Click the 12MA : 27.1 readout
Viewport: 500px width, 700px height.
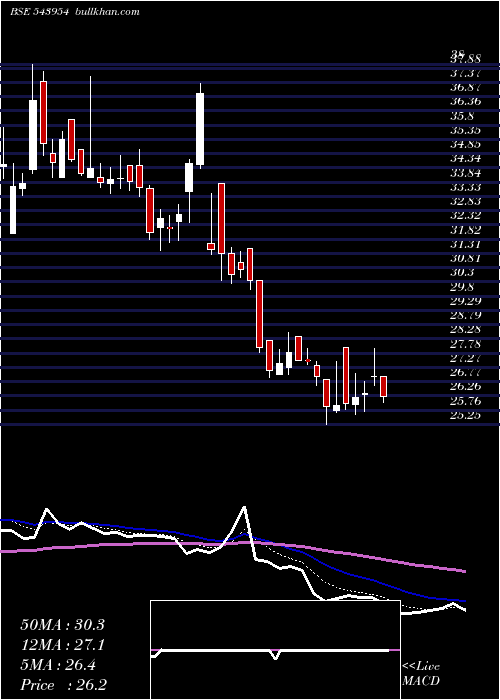click(62, 645)
